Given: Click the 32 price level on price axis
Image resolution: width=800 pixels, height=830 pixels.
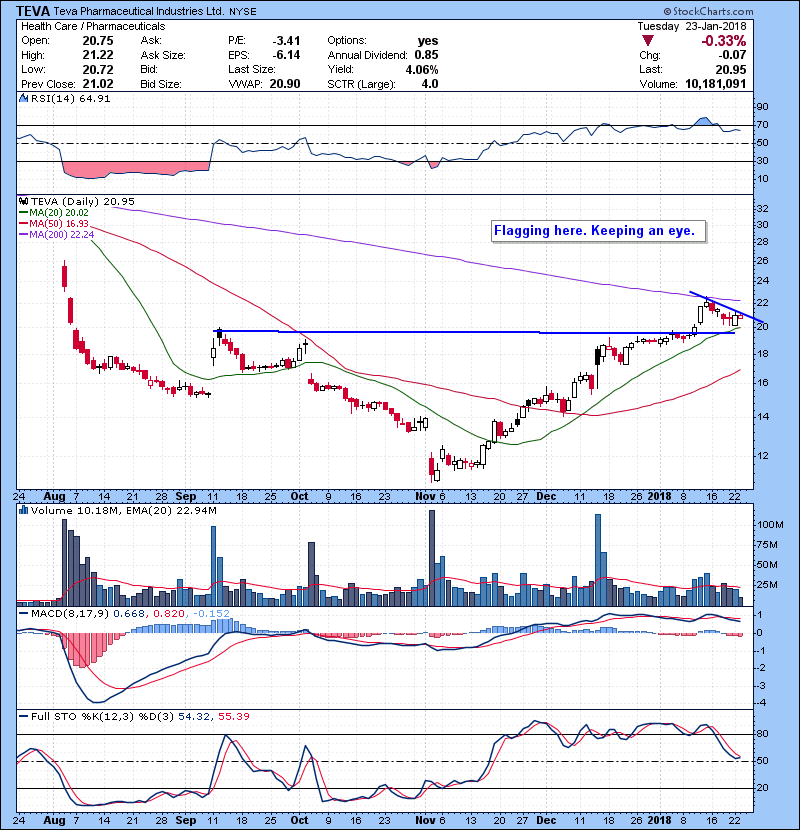Looking at the screenshot, I should click(762, 209).
